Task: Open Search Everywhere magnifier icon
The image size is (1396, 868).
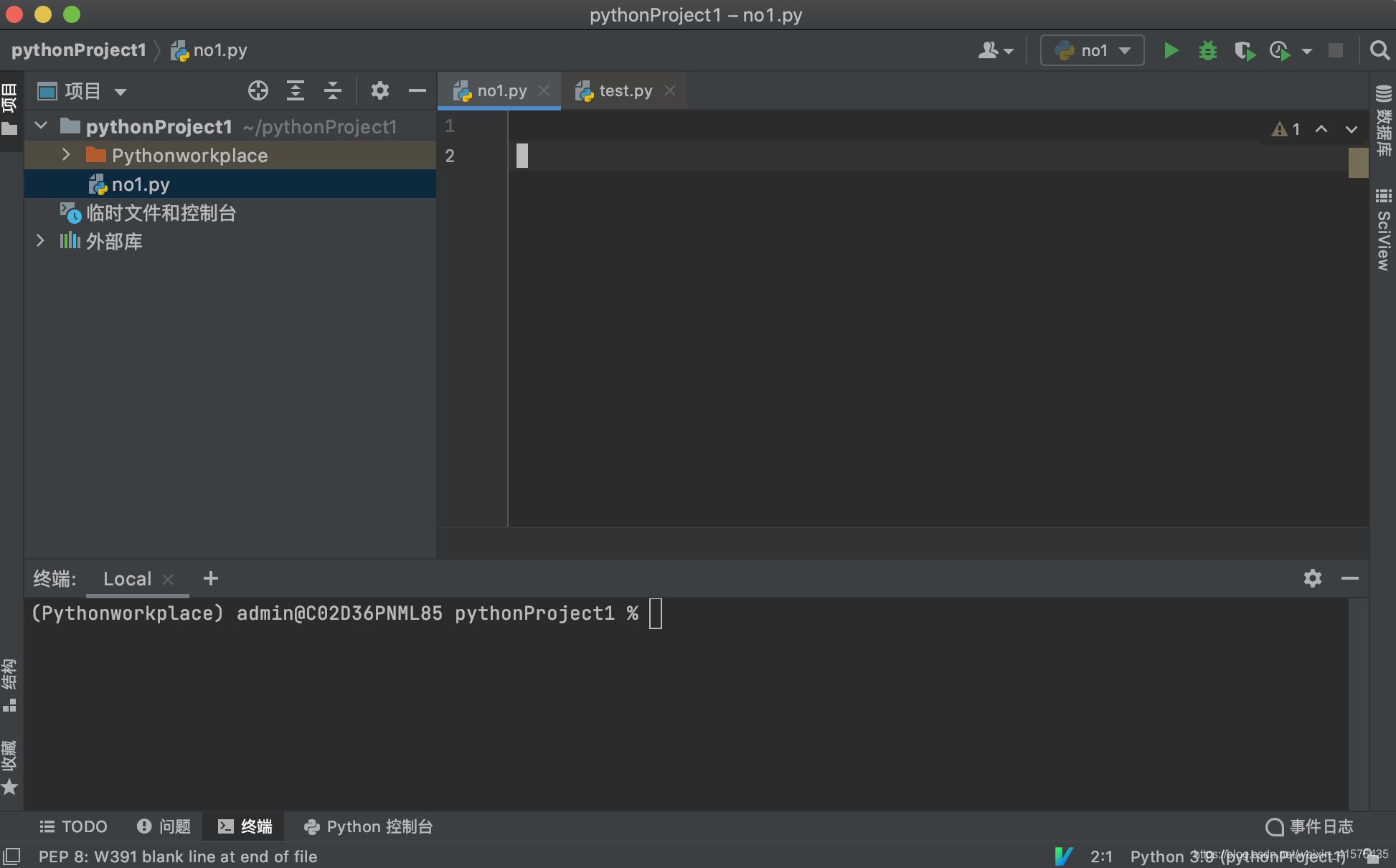Action: point(1379,51)
